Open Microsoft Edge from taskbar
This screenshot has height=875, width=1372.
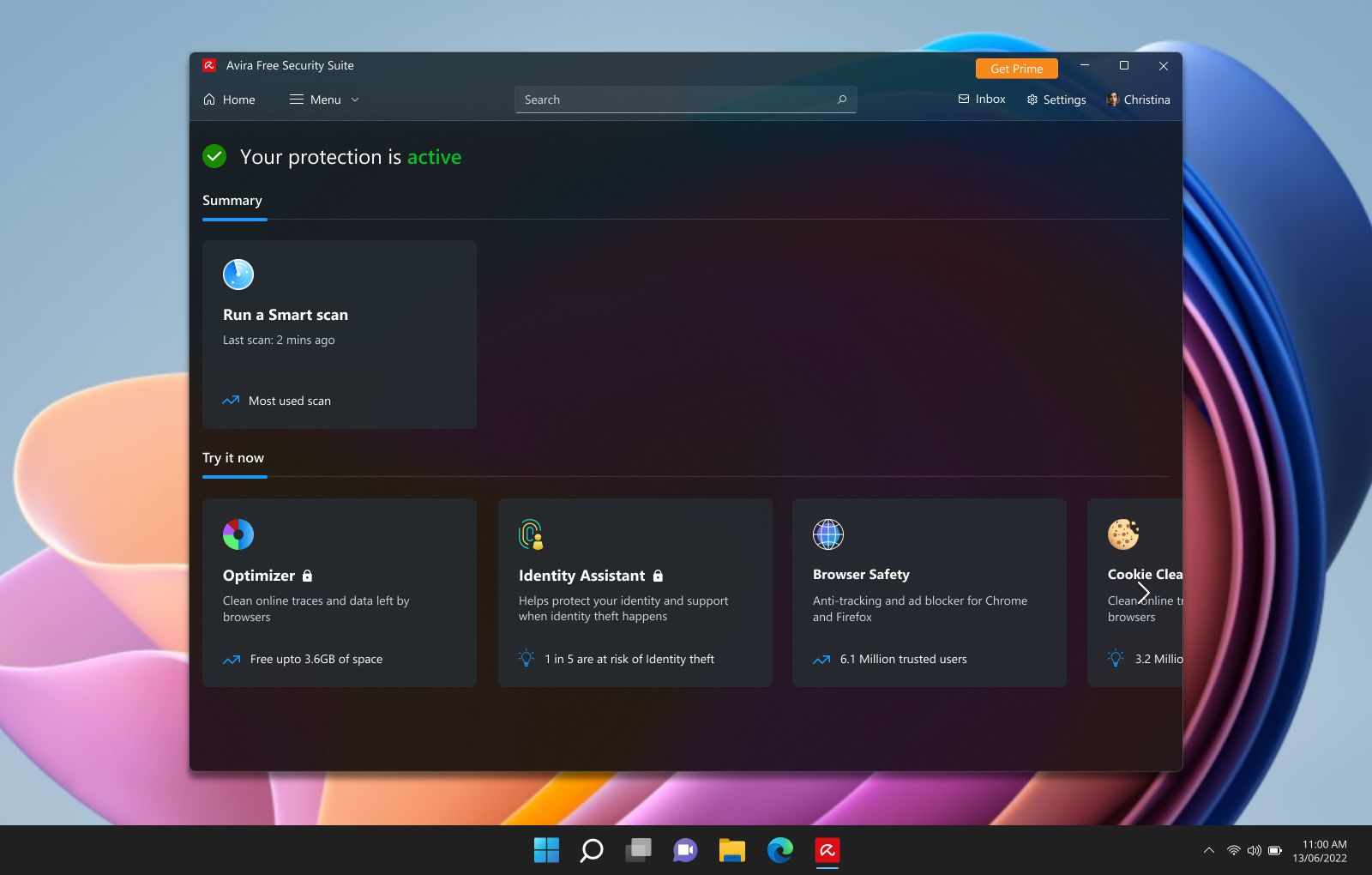pyautogui.click(x=780, y=850)
